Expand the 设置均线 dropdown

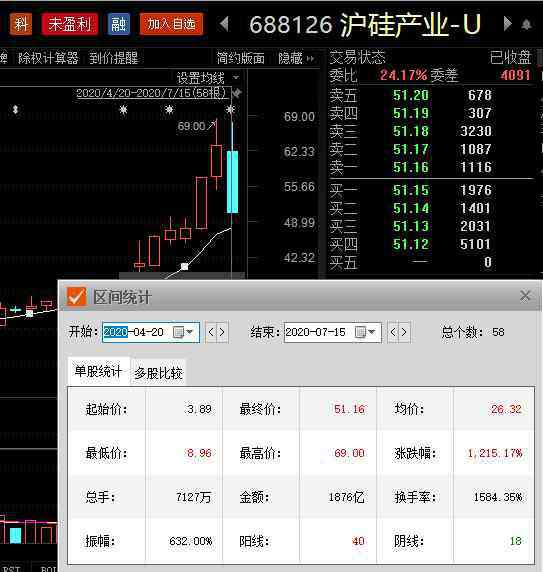236,78
